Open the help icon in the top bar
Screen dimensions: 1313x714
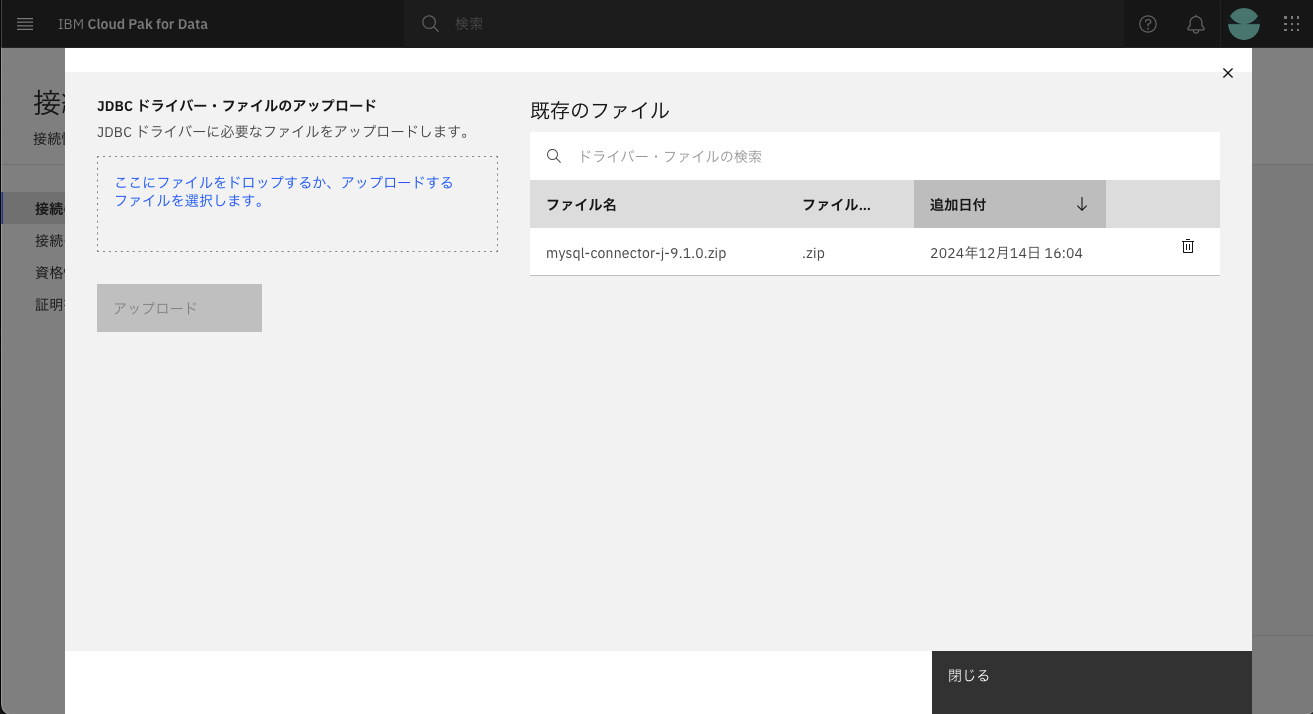pyautogui.click(x=1147, y=24)
